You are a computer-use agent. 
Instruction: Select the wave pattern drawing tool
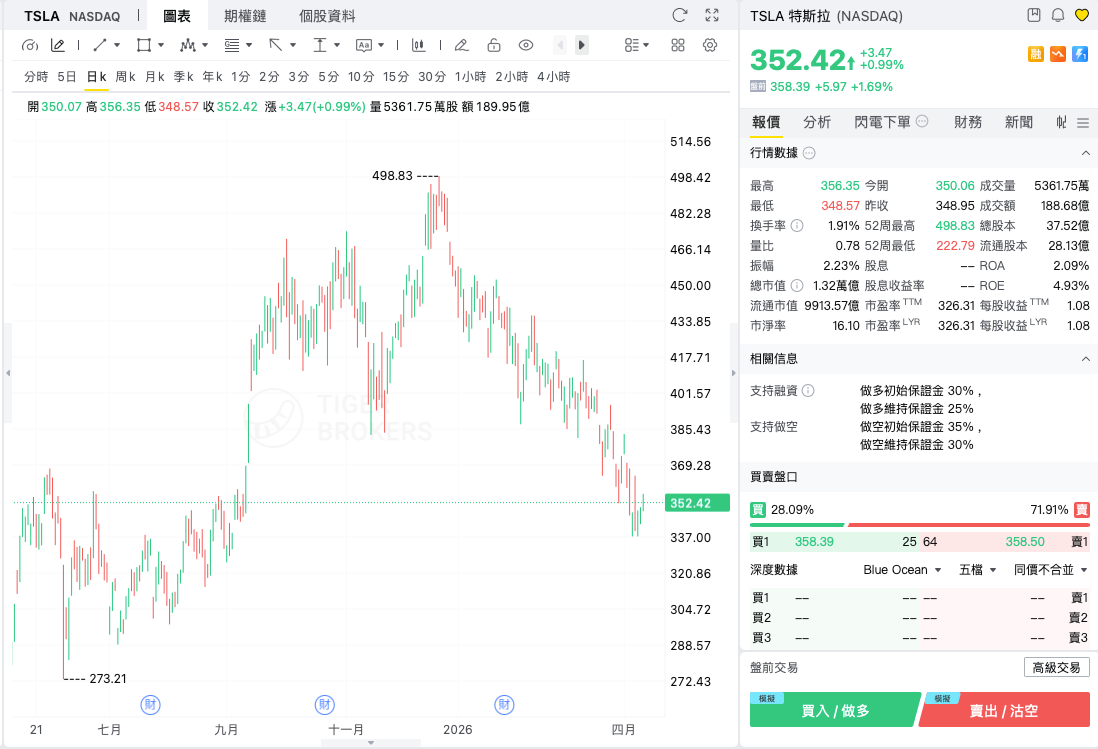pyautogui.click(x=188, y=46)
